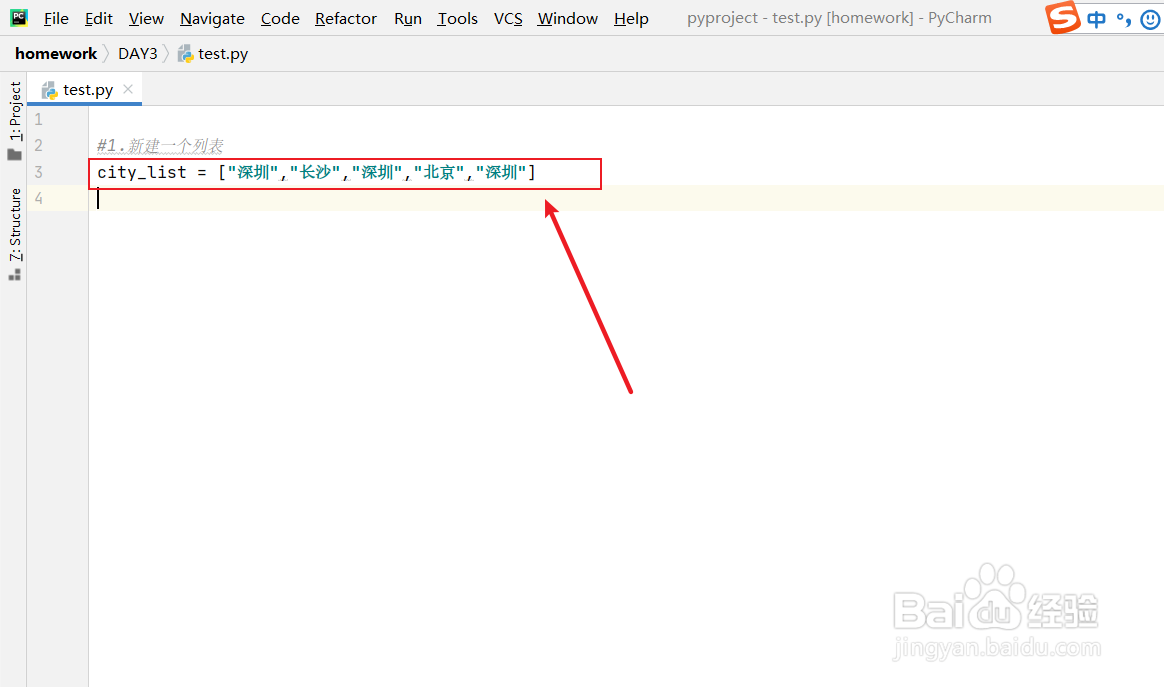Image resolution: width=1164 pixels, height=687 pixels.
Task: Open the Window menu
Action: 567,19
